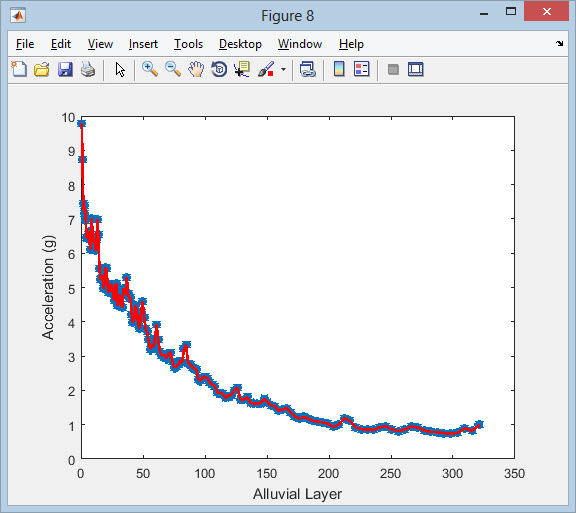
Task: Save the figure with floppy icon
Action: 65,69
